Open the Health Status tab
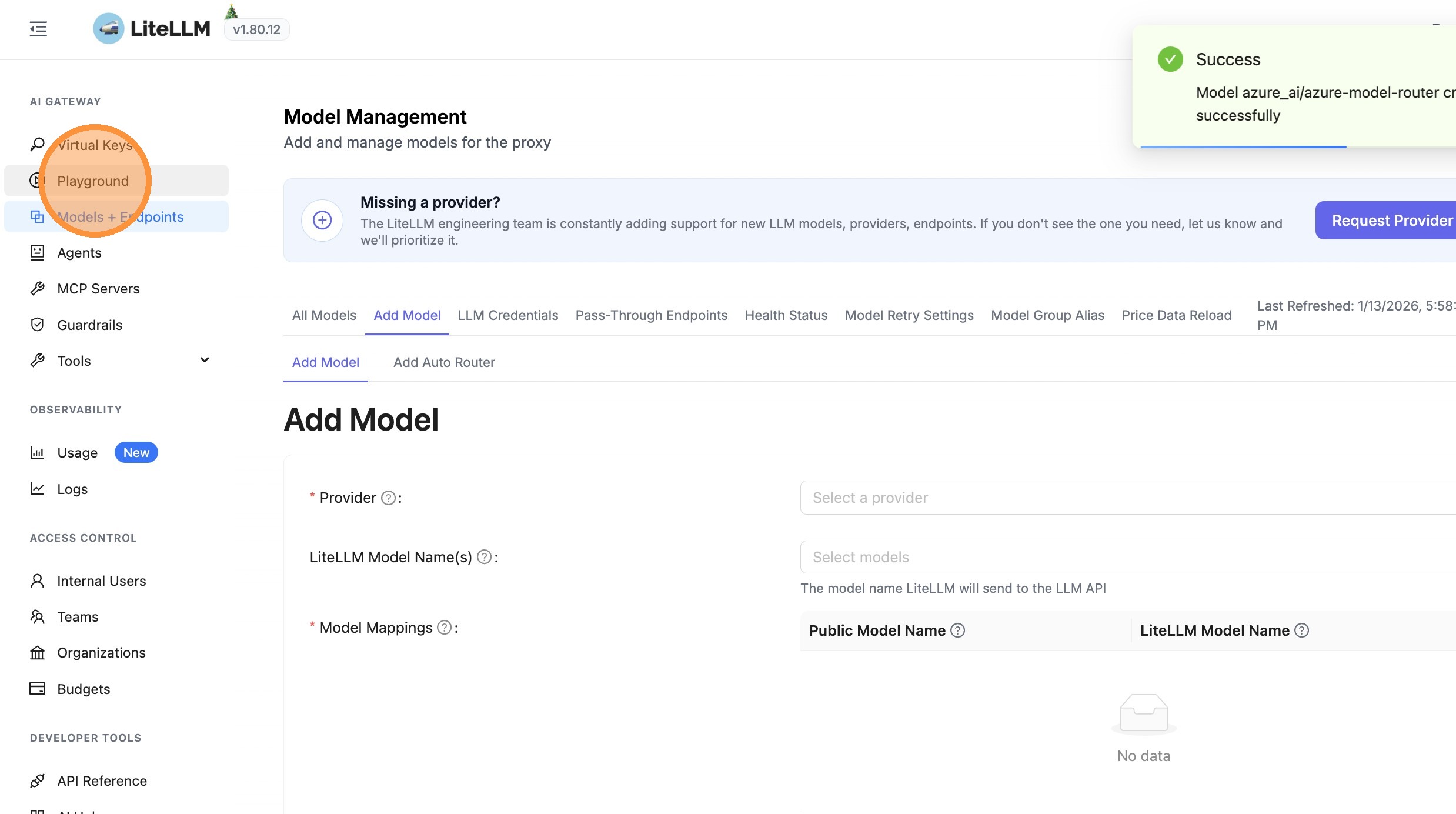The image size is (1456, 814). coord(786,315)
